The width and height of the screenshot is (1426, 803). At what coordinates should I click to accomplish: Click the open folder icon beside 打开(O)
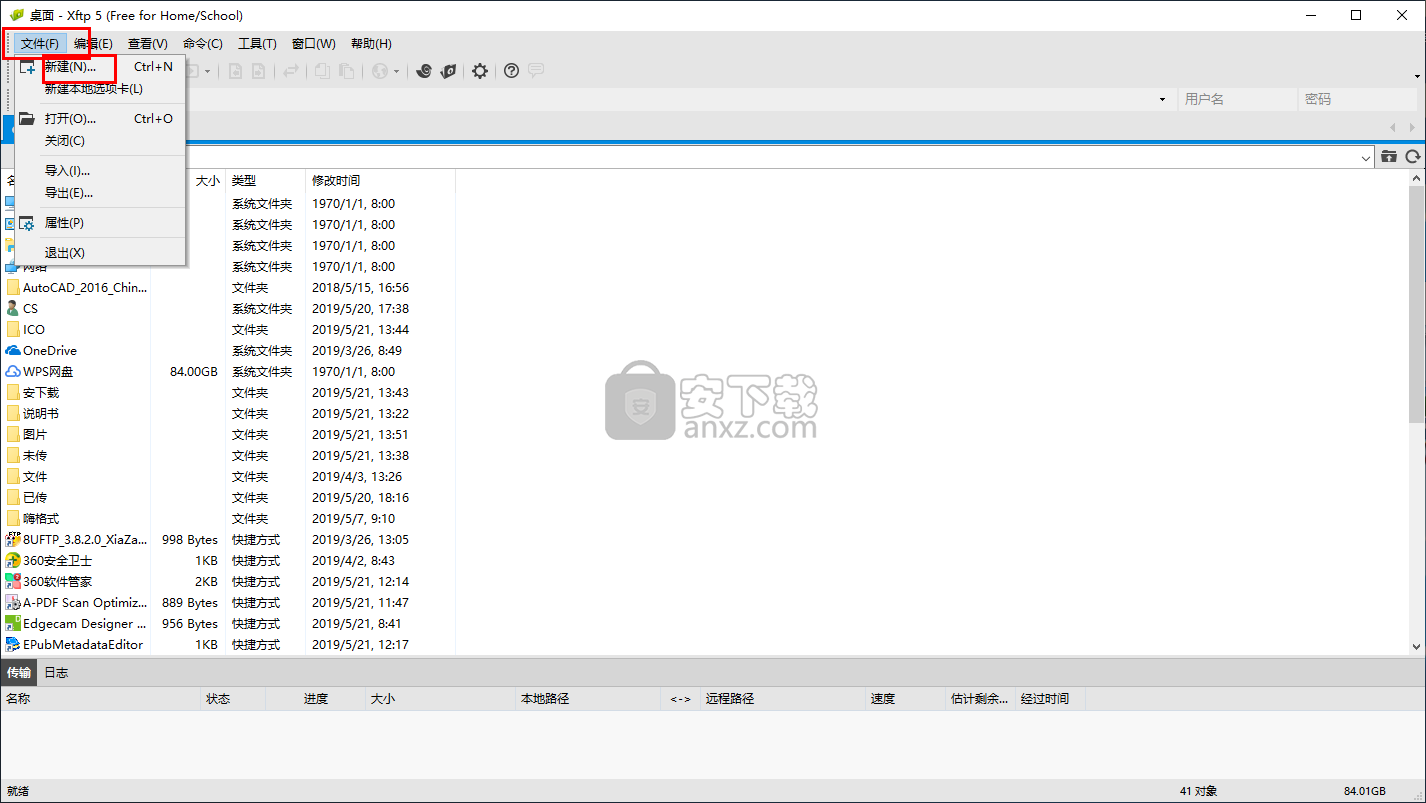(x=27, y=118)
